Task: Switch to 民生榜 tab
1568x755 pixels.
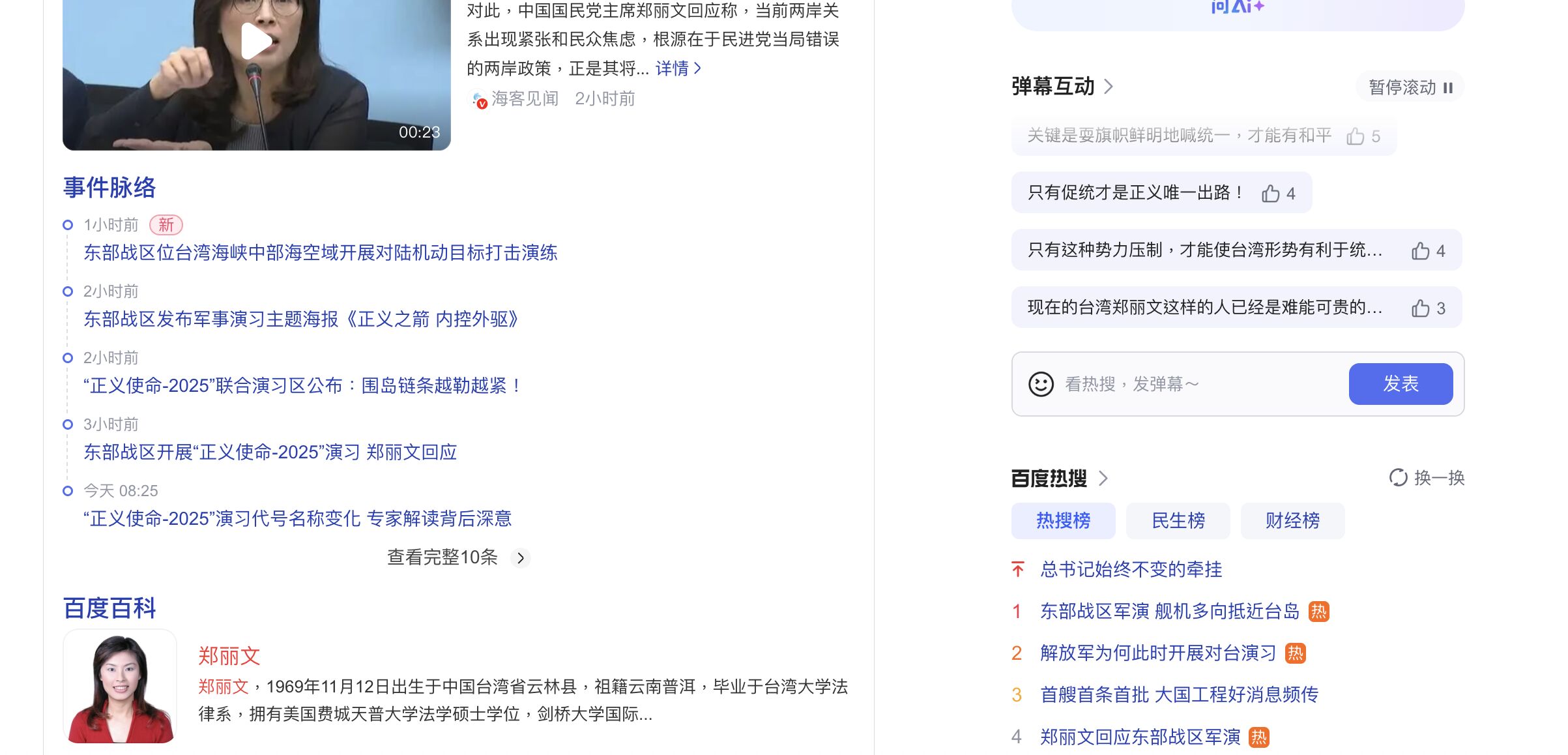Action: (x=1178, y=520)
